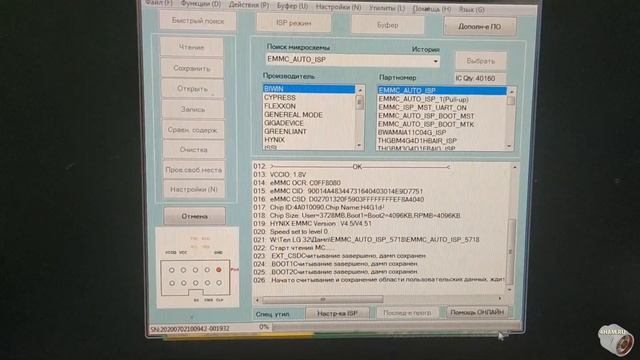Click the ISP connector pinout diagram
This screenshot has height=360, width=640.
197,267
